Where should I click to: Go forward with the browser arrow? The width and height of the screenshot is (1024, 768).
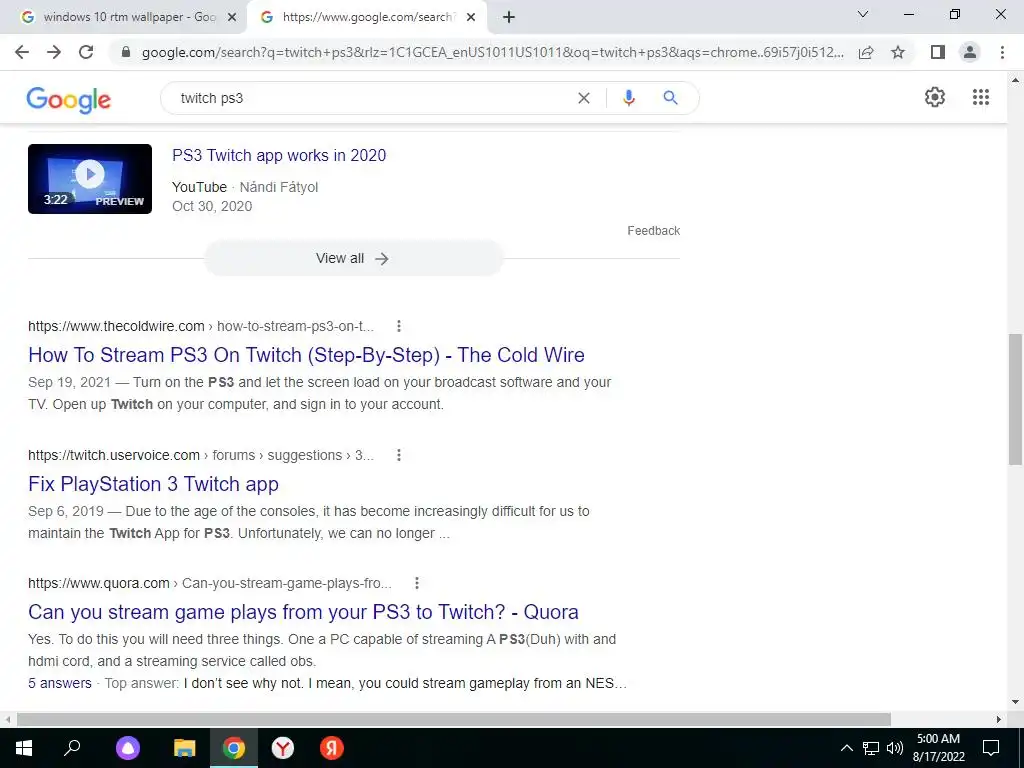coord(54,52)
